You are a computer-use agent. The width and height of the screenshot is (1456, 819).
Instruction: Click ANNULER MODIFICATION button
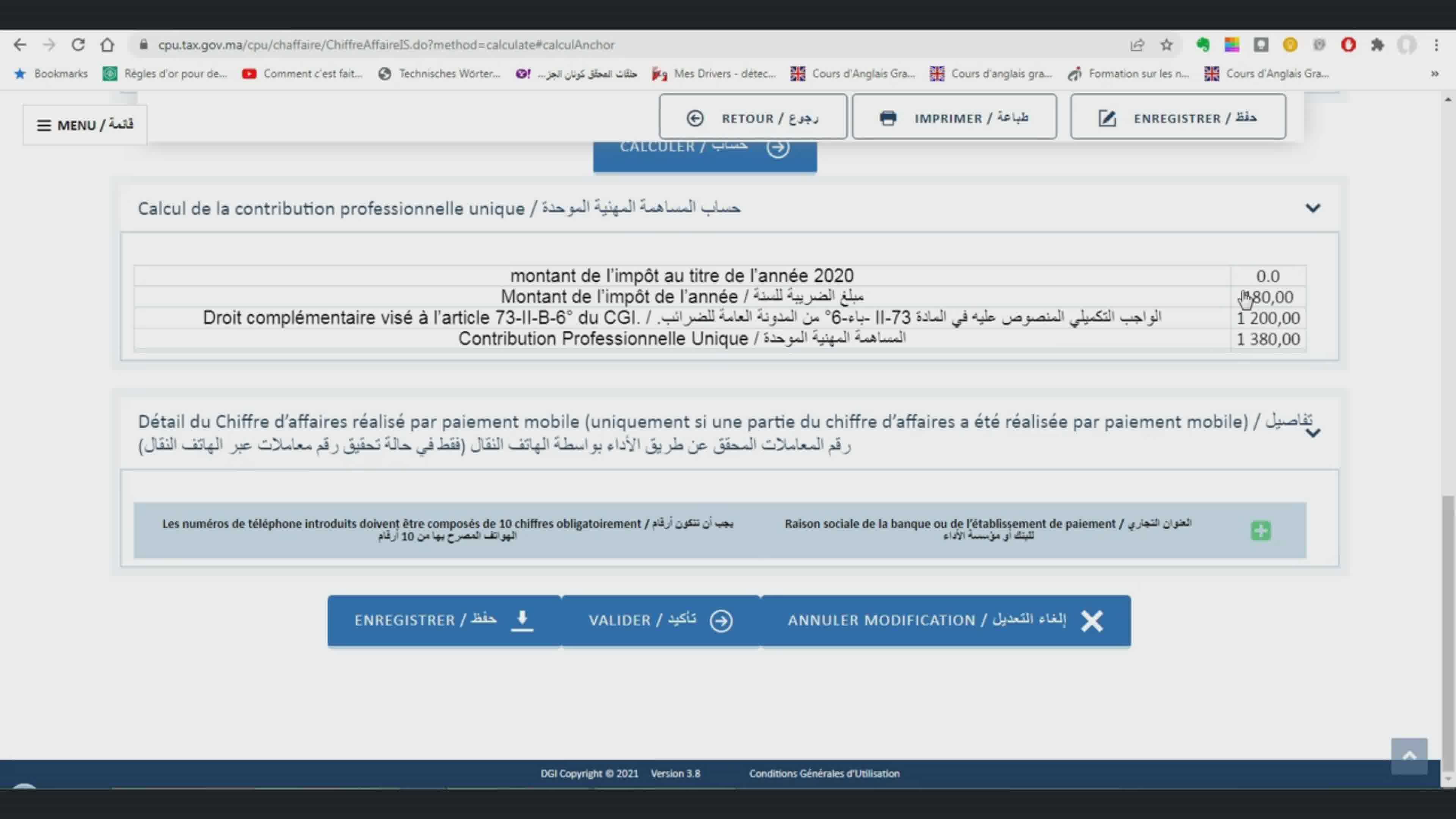point(946,621)
